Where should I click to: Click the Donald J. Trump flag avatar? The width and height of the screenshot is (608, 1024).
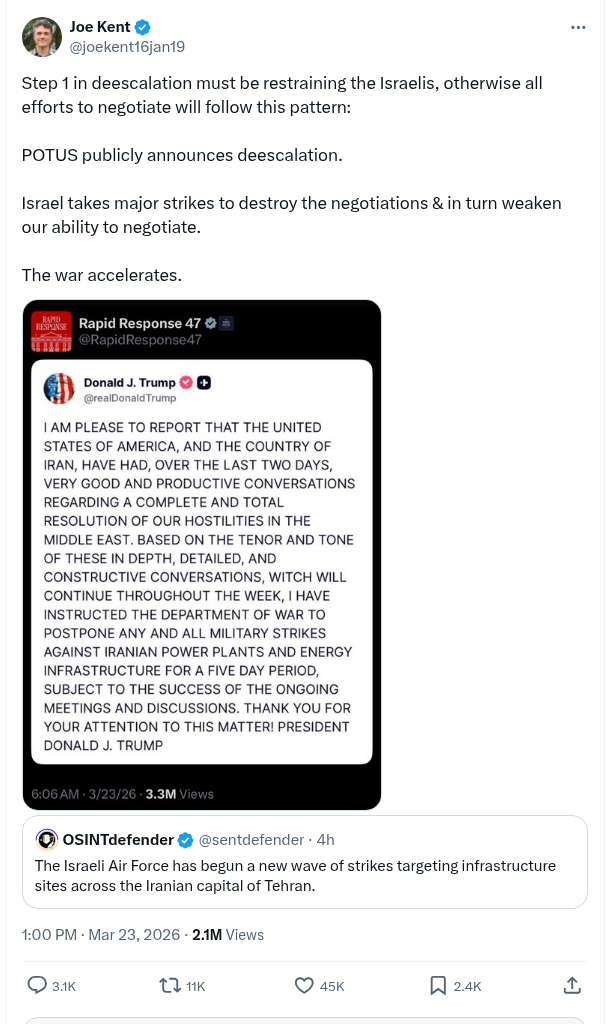coord(59,388)
